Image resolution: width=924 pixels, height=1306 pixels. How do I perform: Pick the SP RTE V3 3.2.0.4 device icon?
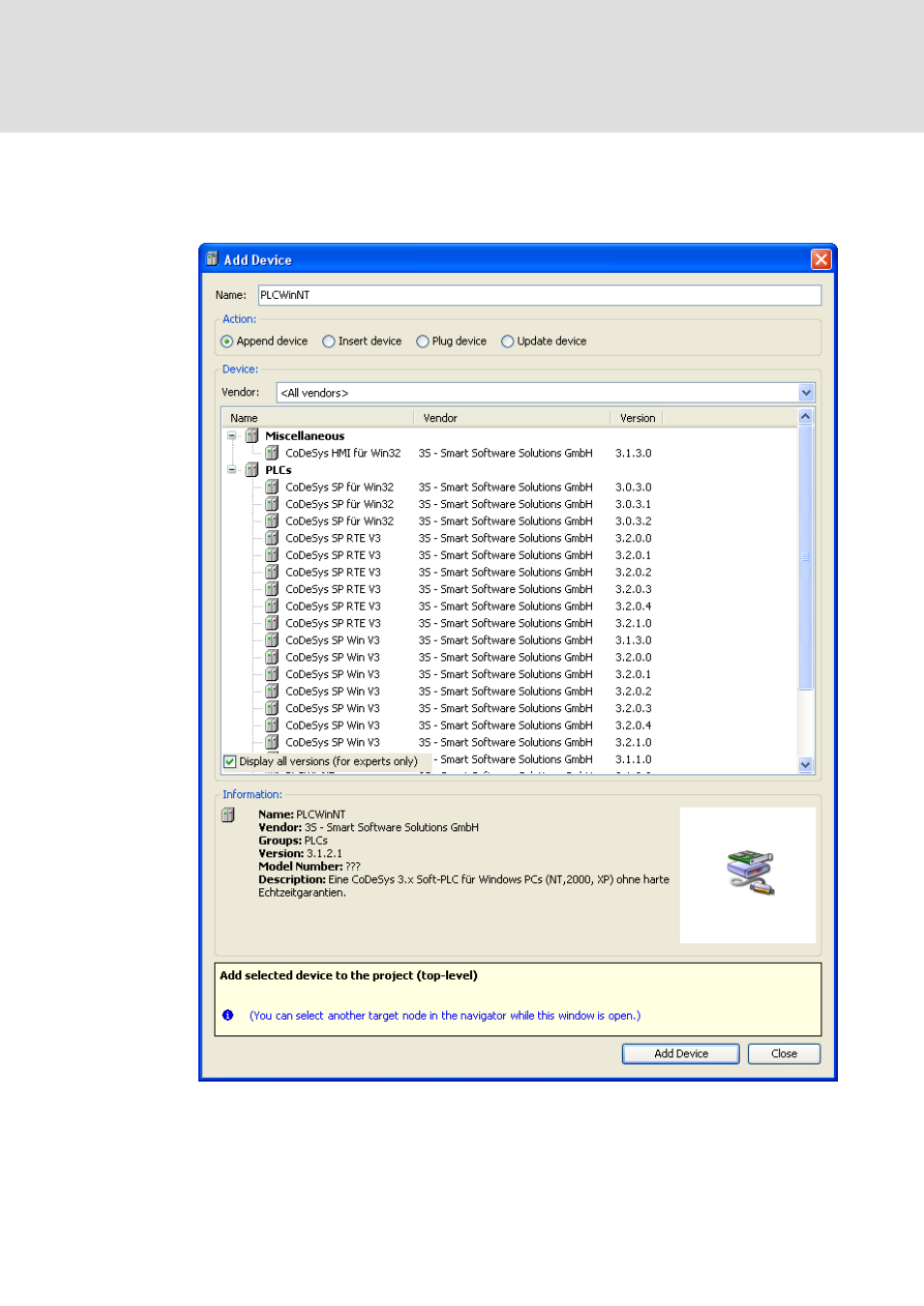coord(272,607)
